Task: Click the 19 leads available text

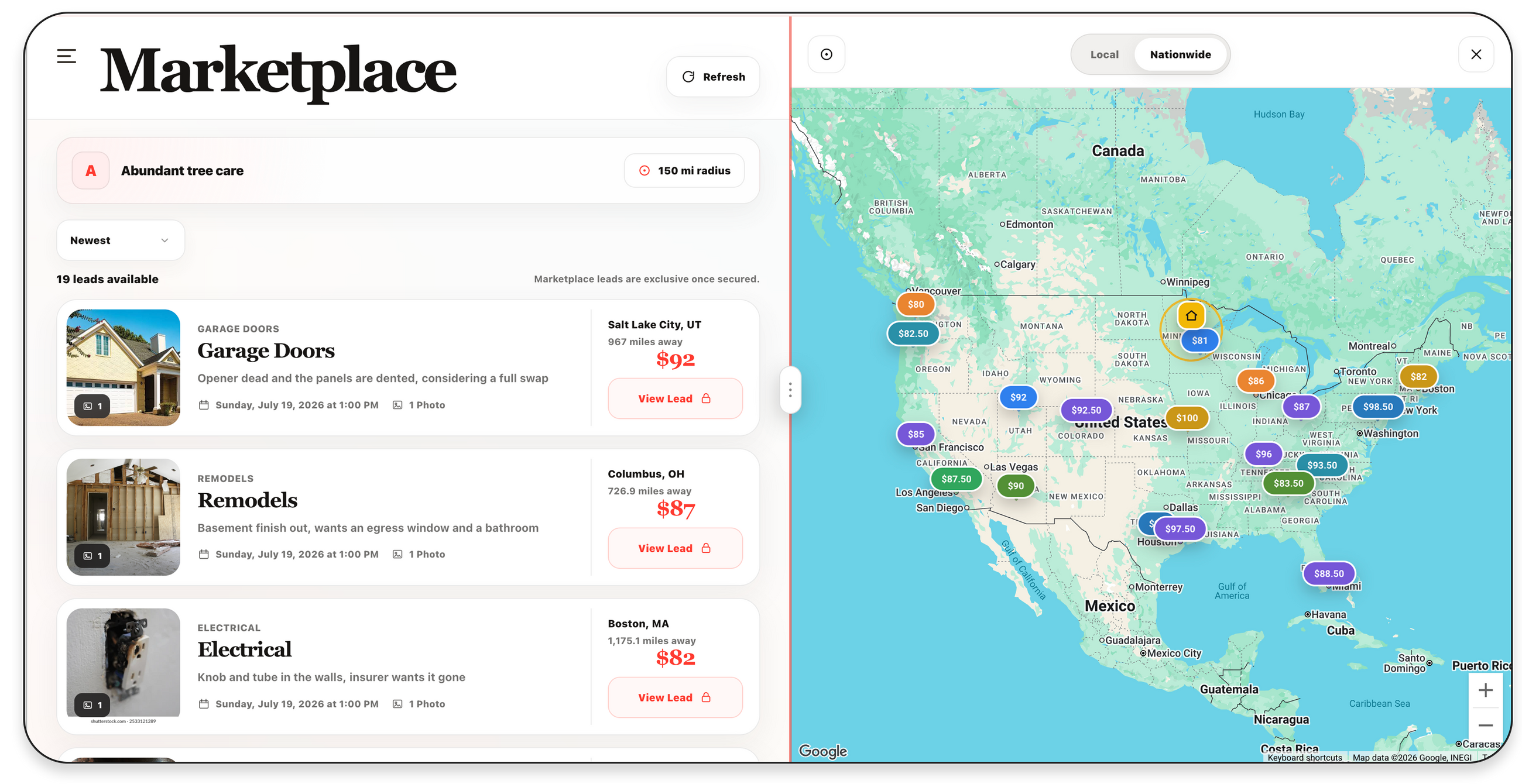Action: click(107, 279)
